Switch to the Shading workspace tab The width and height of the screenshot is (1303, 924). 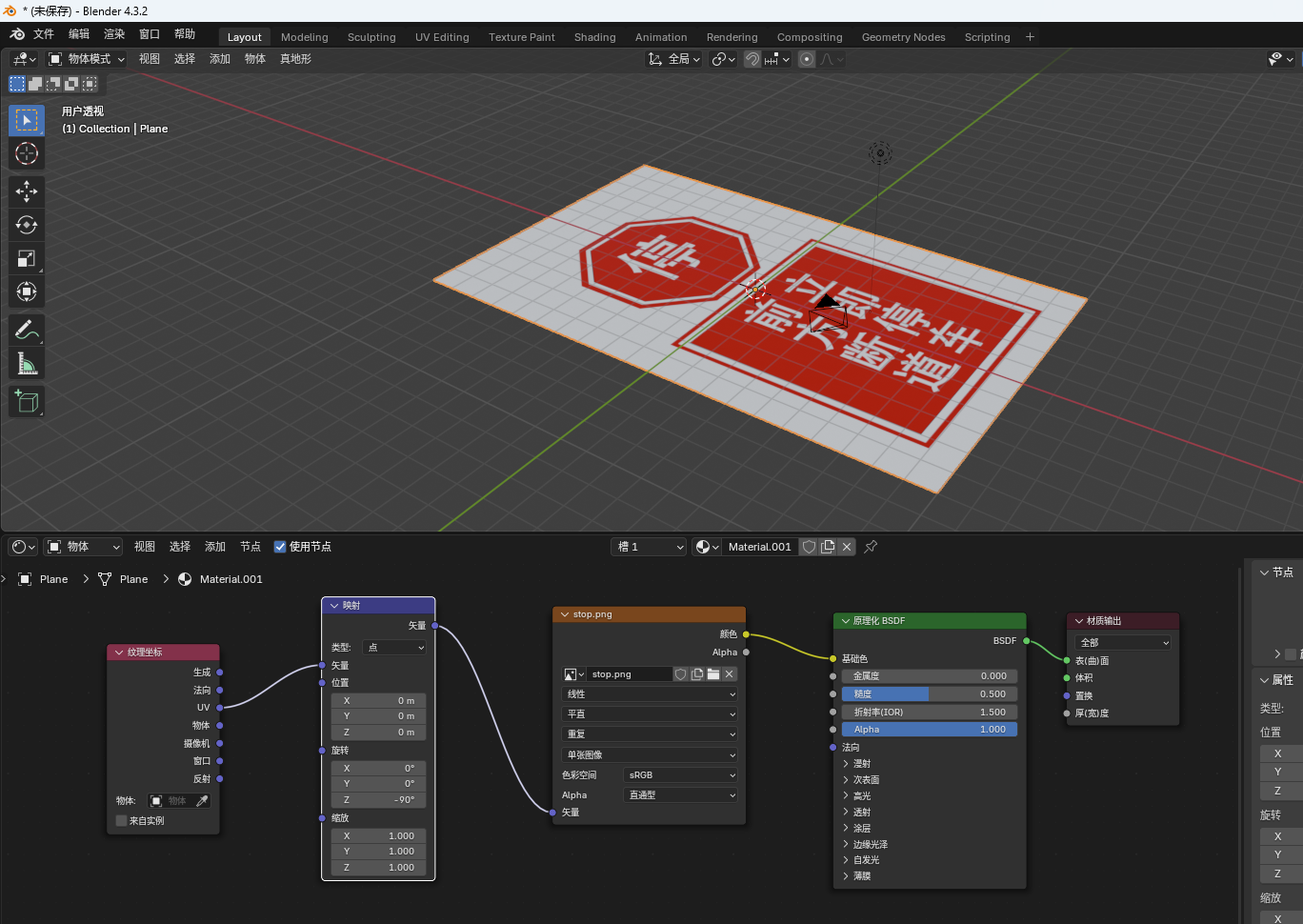[x=594, y=37]
